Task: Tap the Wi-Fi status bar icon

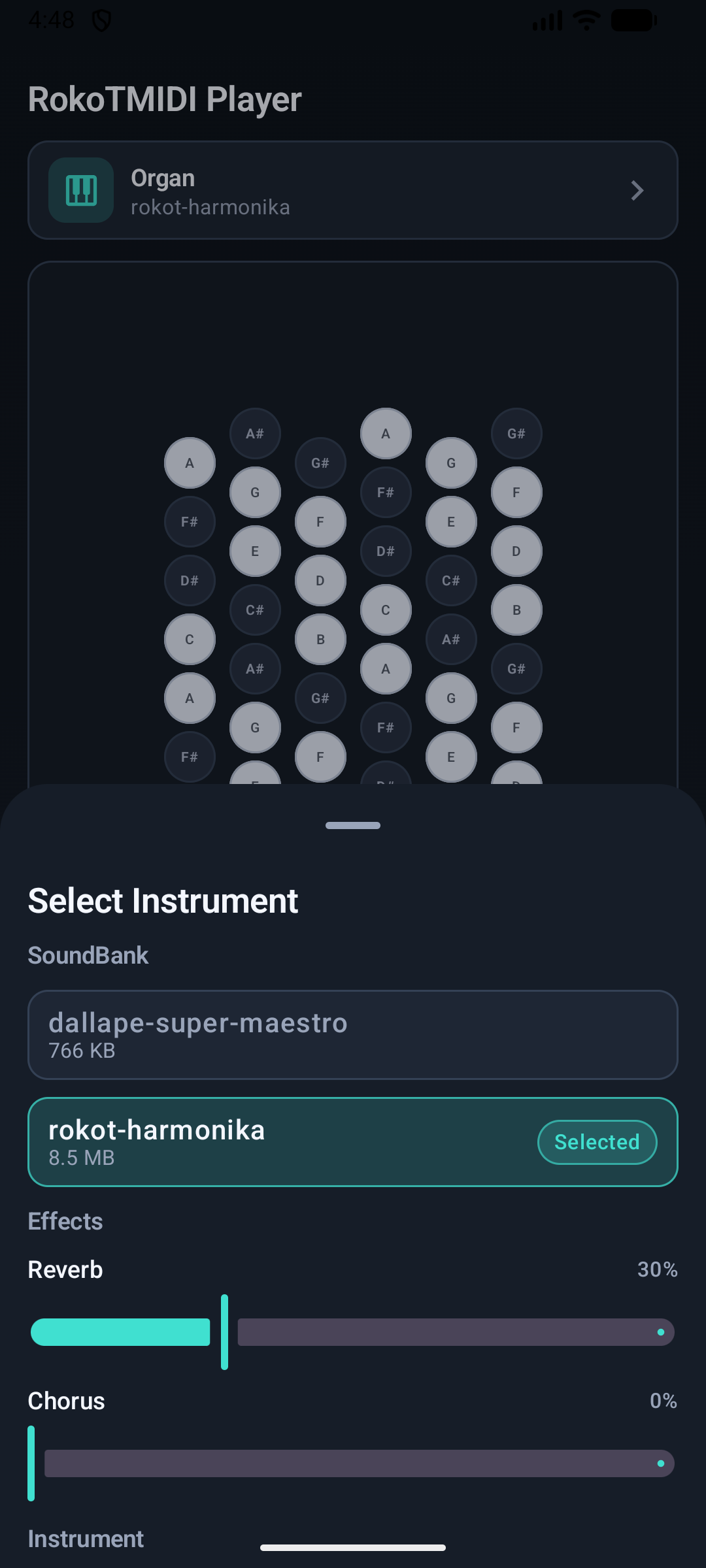Action: 586,20
